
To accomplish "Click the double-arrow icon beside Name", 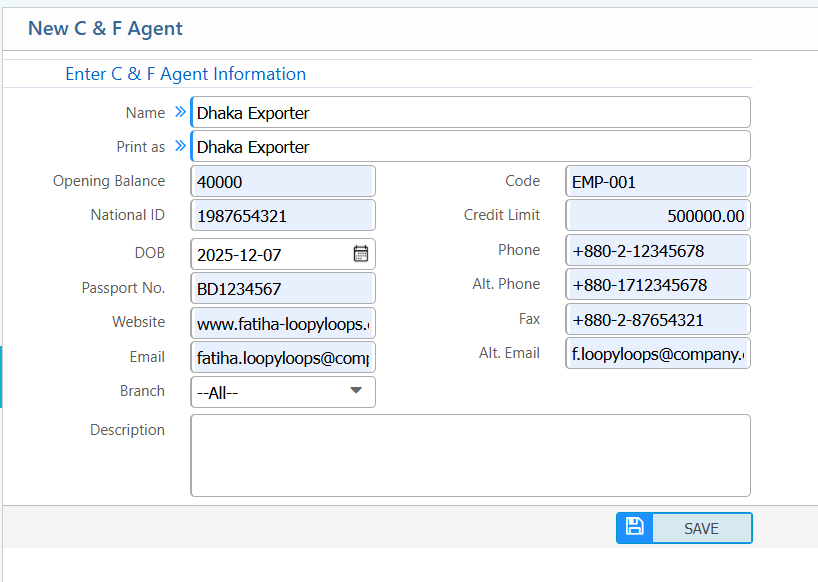I will 179,112.
